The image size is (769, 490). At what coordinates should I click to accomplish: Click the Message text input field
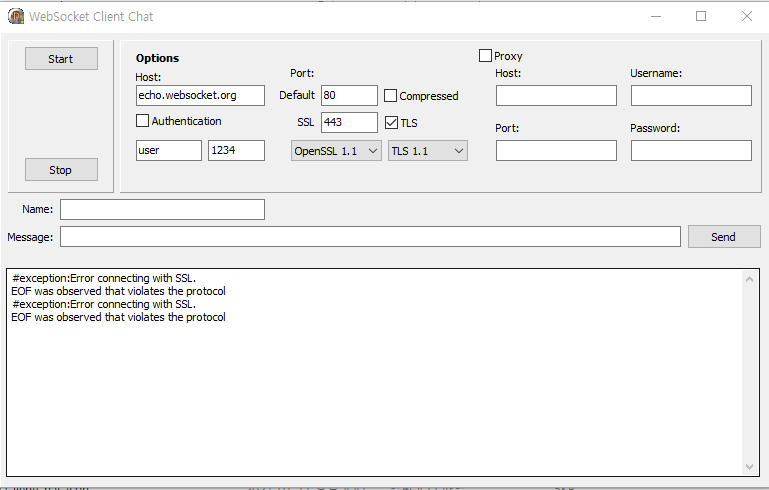[x=370, y=237]
